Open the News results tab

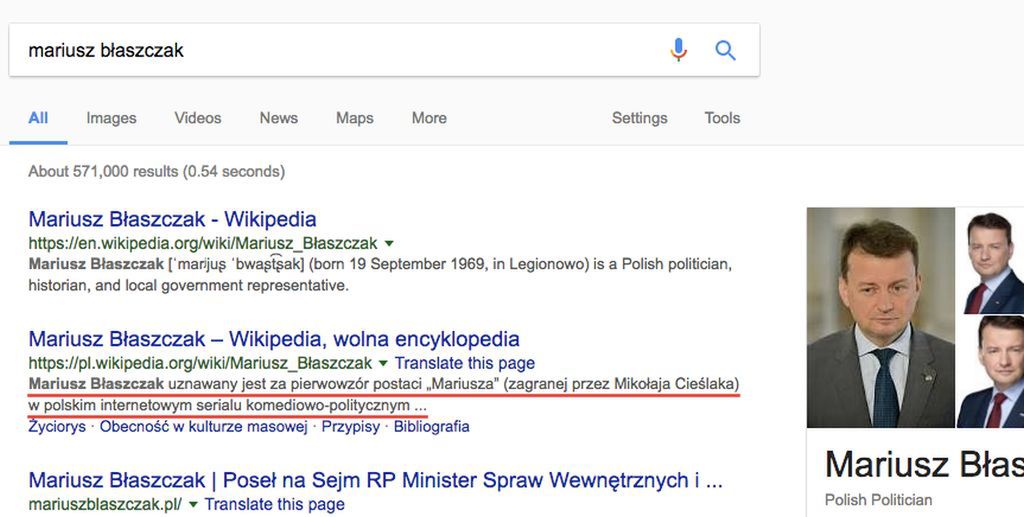click(x=278, y=118)
